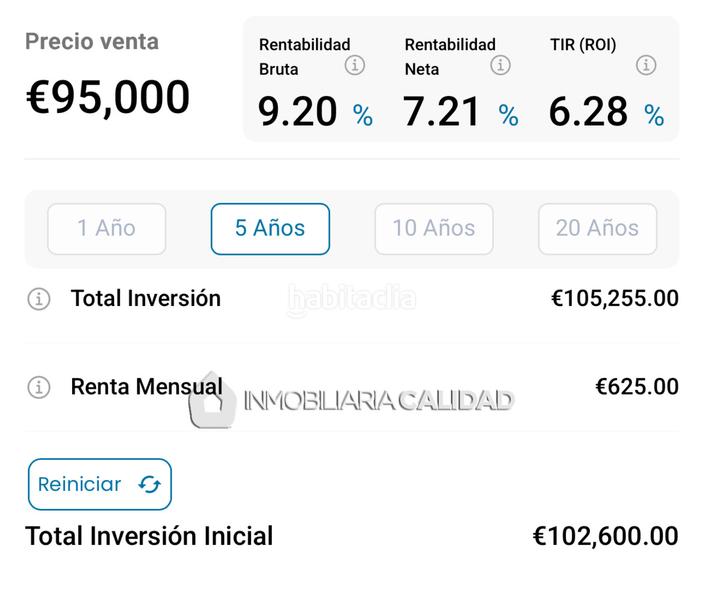Open the Rentabilidad Bruta info icon

[x=355, y=65]
